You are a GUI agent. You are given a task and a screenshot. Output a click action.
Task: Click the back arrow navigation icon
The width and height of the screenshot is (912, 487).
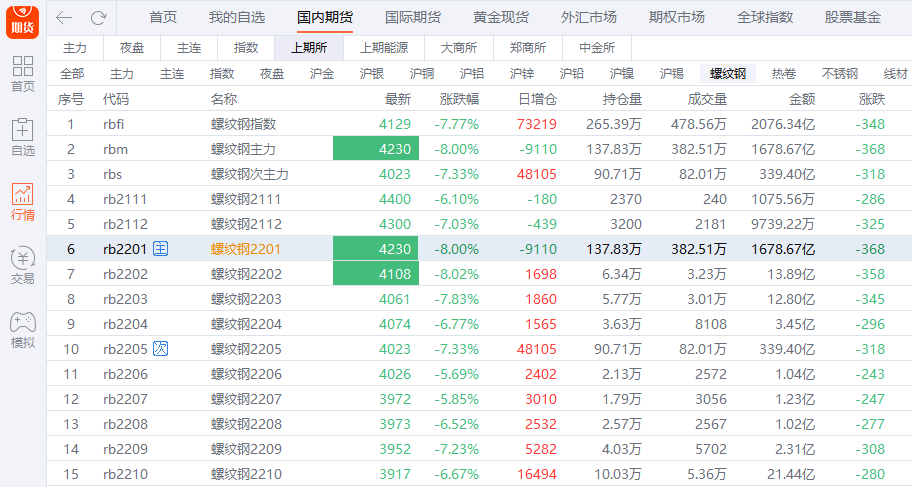tap(64, 18)
